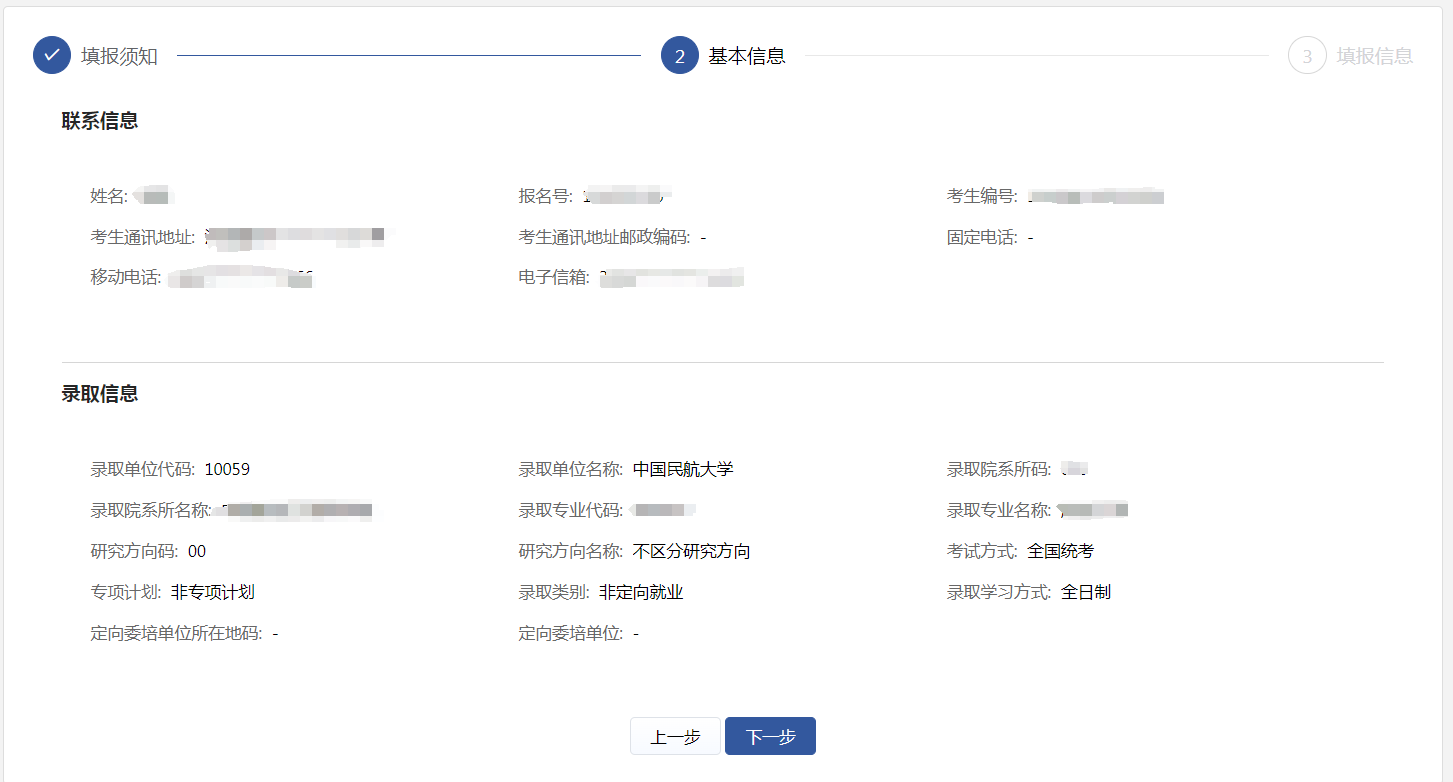
Task: Click the 全日制 study mode value
Action: (1085, 592)
